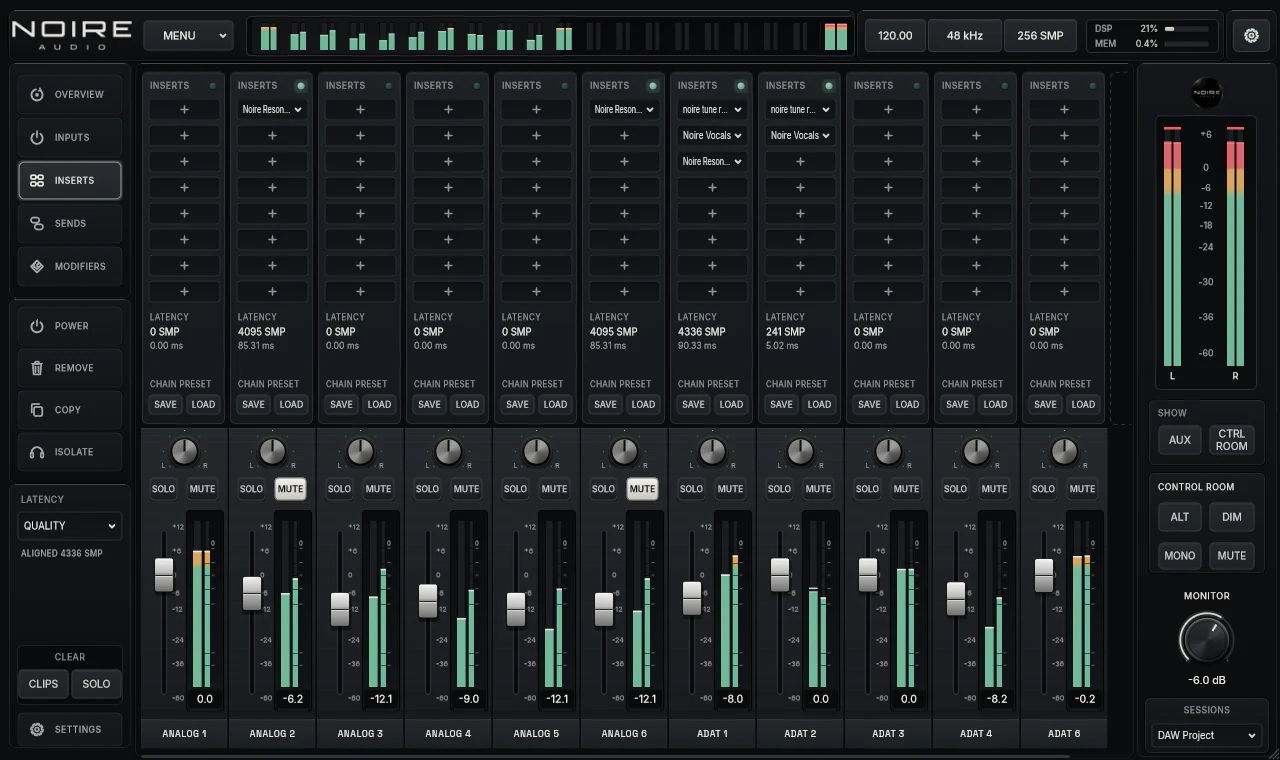Click the pan knob on ADAT 3
1280x760 pixels.
click(x=888, y=452)
